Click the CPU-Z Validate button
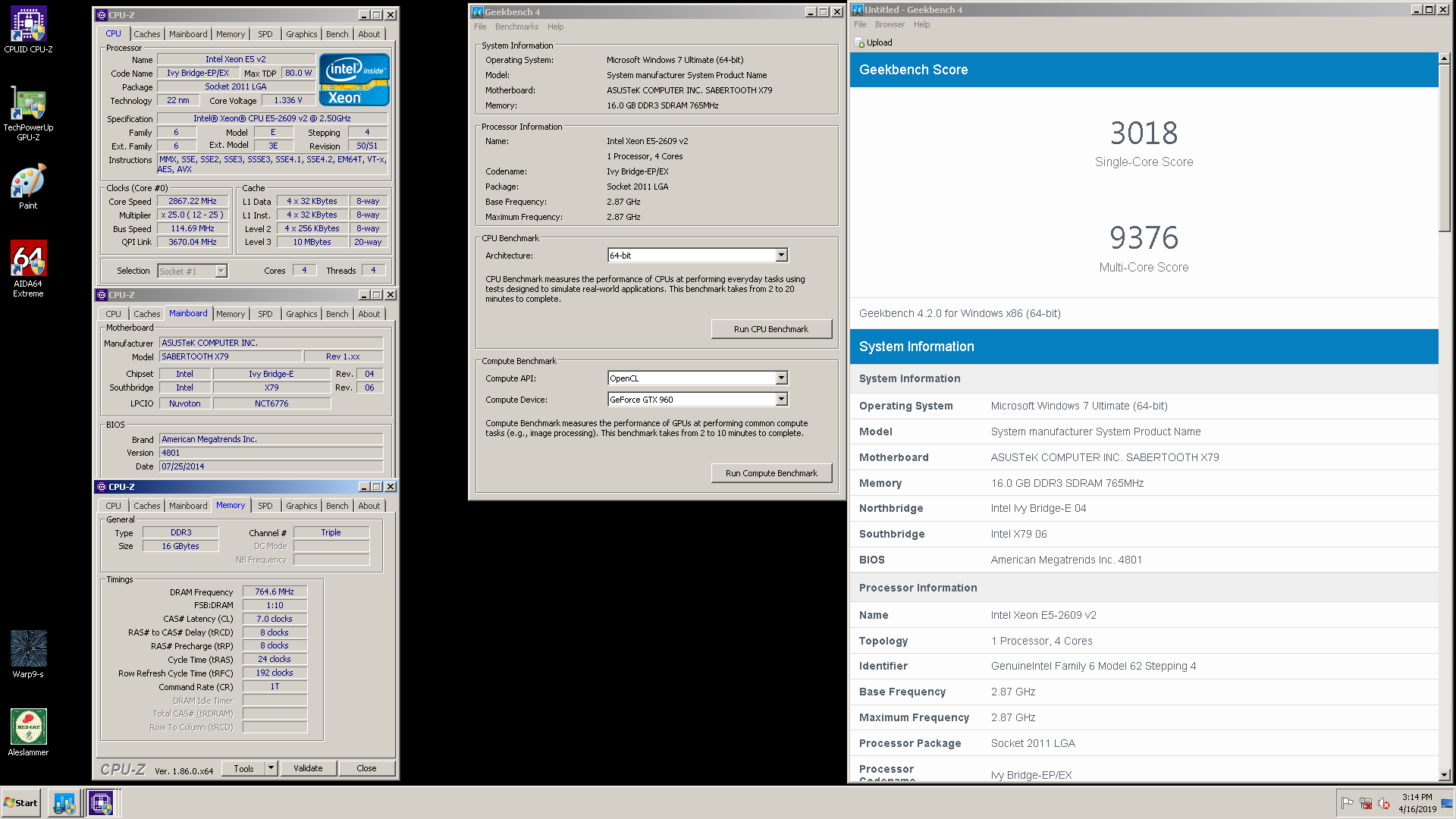Screen dimensions: 1456x819 (308, 768)
